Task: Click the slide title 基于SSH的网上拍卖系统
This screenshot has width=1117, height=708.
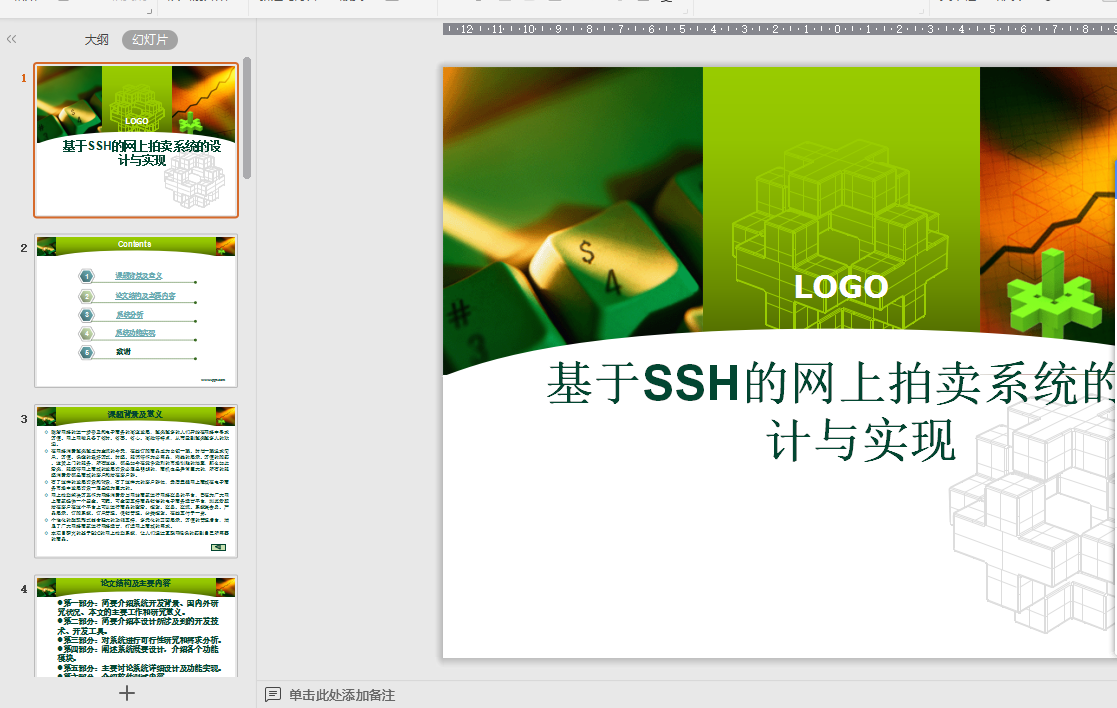Action: click(831, 383)
